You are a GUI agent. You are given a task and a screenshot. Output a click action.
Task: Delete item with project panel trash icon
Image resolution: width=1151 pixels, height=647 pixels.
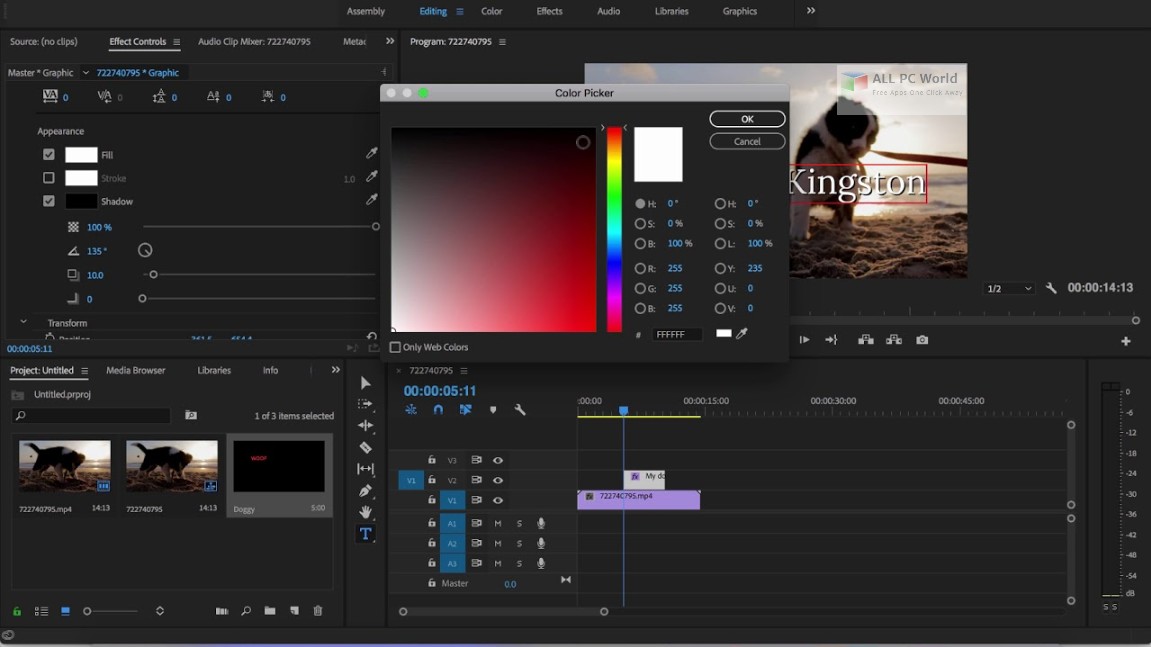(x=318, y=611)
